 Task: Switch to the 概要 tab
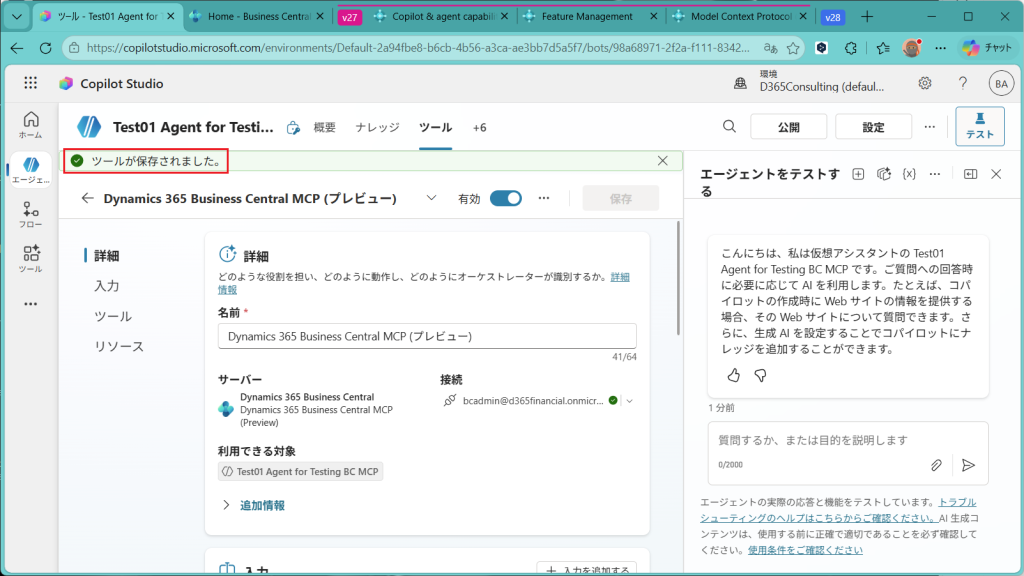tap(325, 127)
